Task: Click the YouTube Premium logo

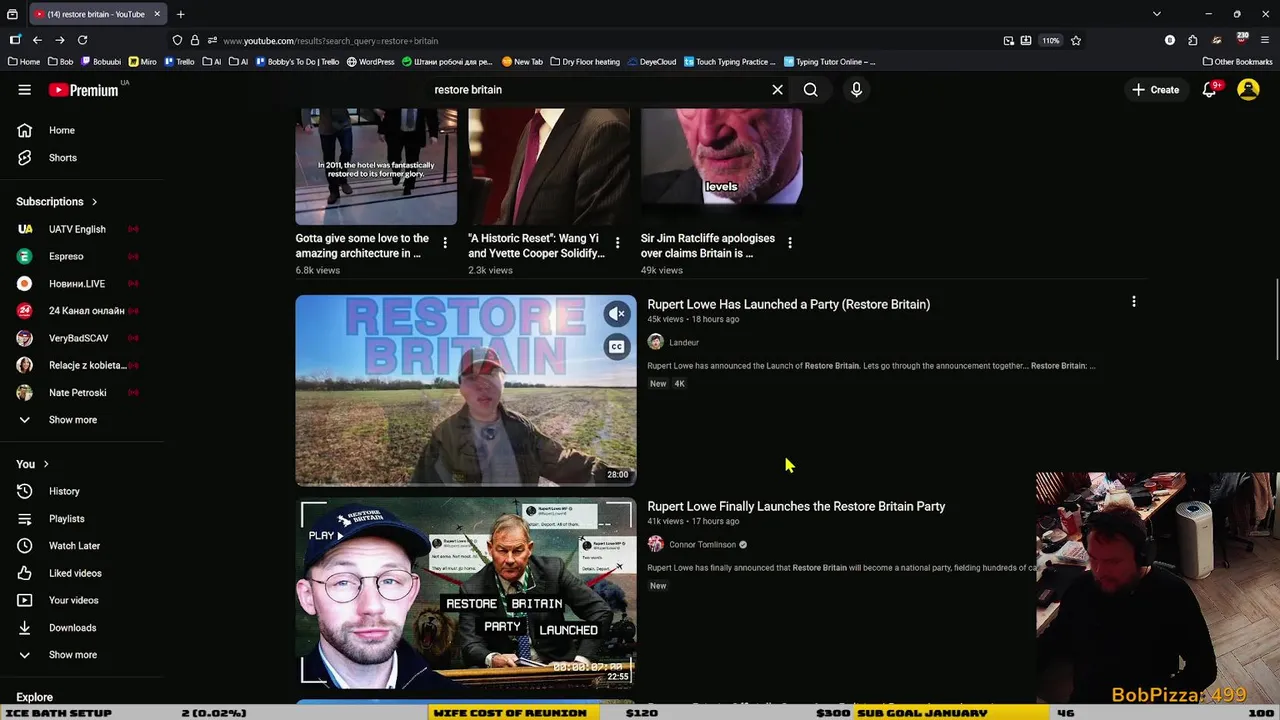Action: coord(84,90)
